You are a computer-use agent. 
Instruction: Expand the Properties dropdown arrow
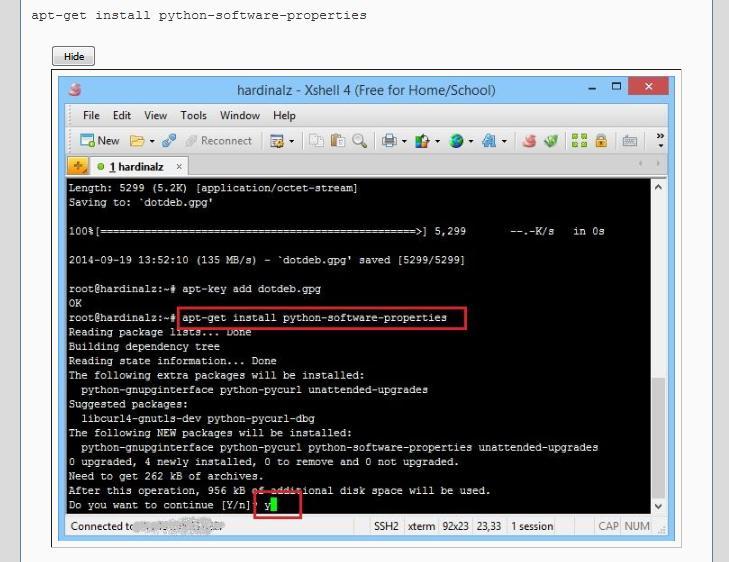pos(292,141)
